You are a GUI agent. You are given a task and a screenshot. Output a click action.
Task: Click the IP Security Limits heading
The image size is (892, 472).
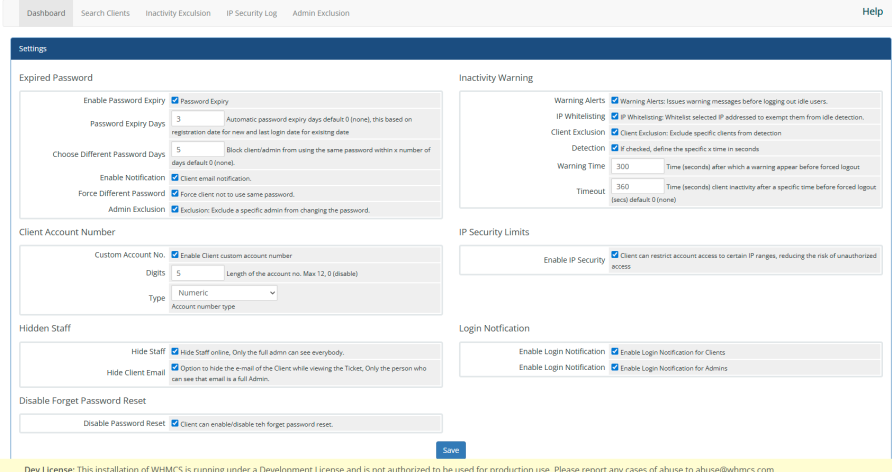click(x=494, y=232)
